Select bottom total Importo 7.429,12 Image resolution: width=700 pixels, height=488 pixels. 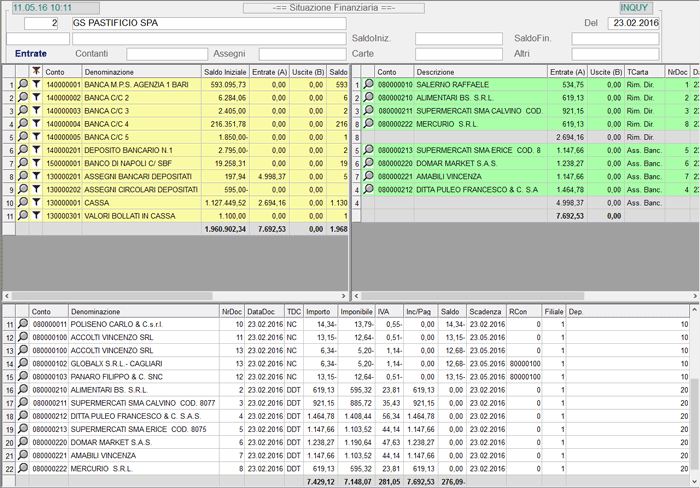click(x=320, y=482)
